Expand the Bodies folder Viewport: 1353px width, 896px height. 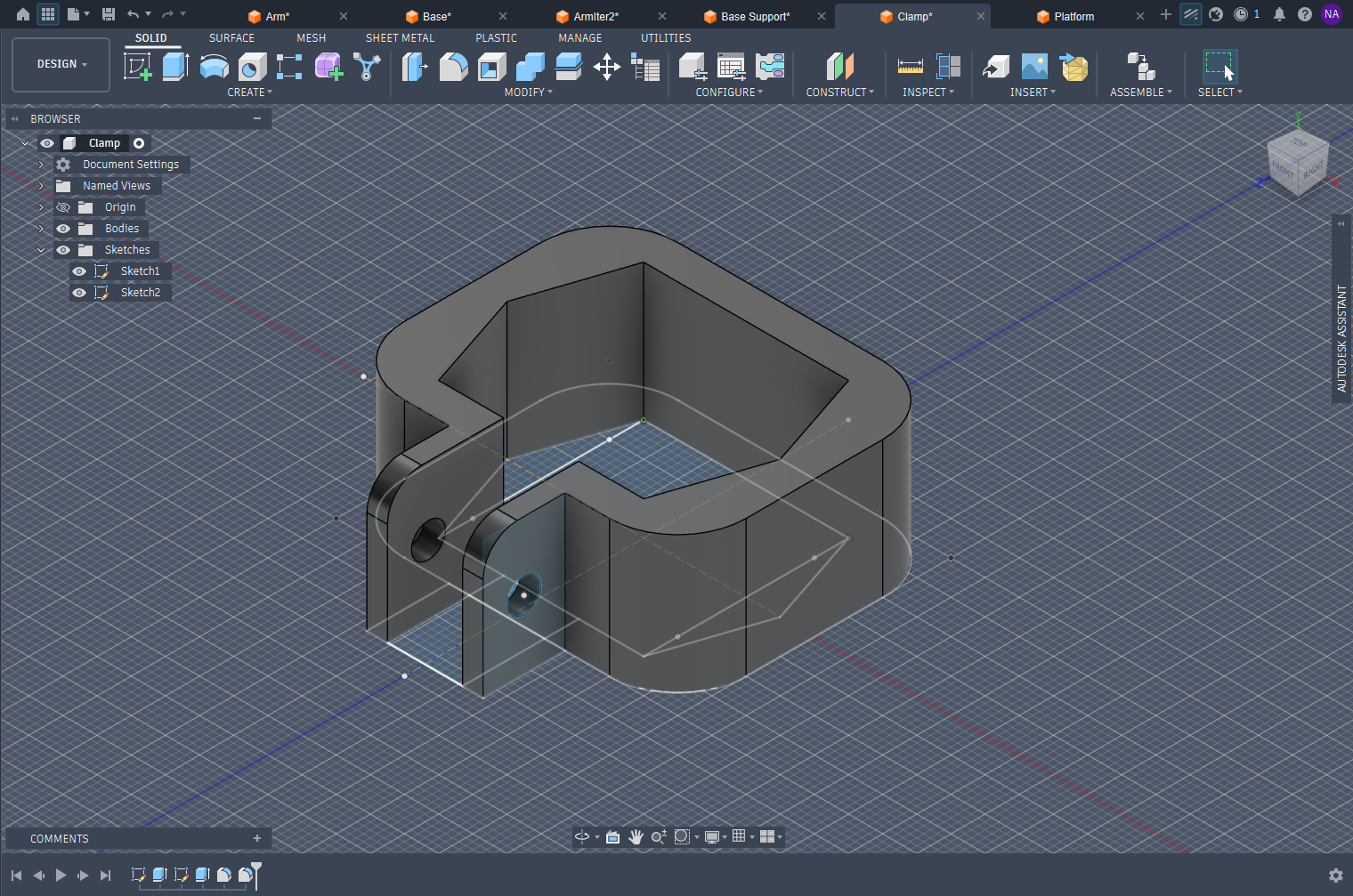pyautogui.click(x=41, y=229)
